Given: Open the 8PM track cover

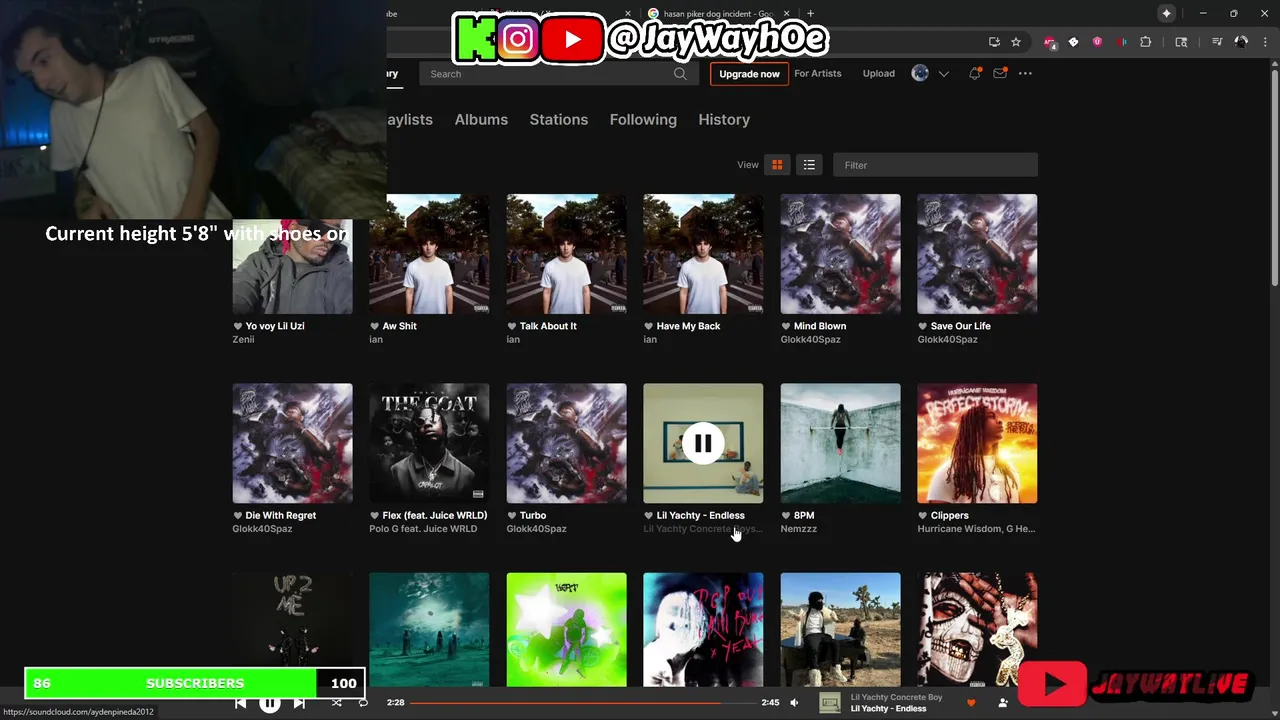Looking at the screenshot, I should 840,443.
